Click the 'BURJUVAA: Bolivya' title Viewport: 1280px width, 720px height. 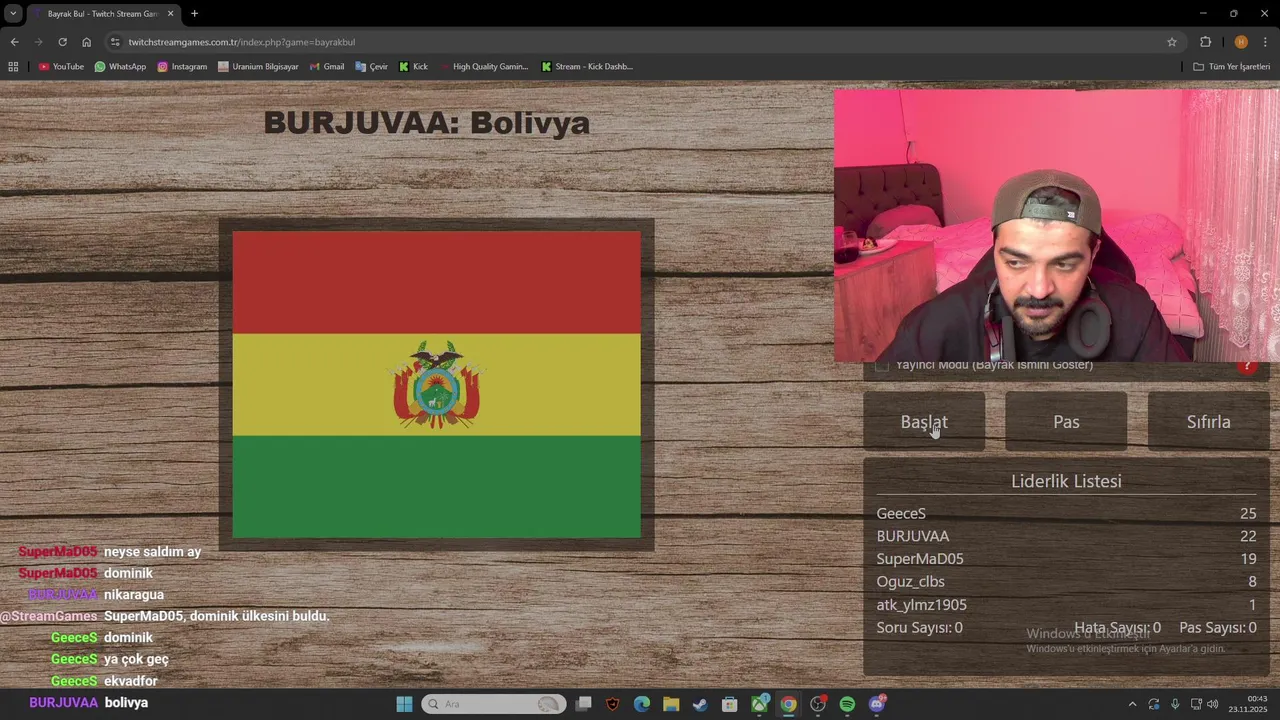[427, 123]
